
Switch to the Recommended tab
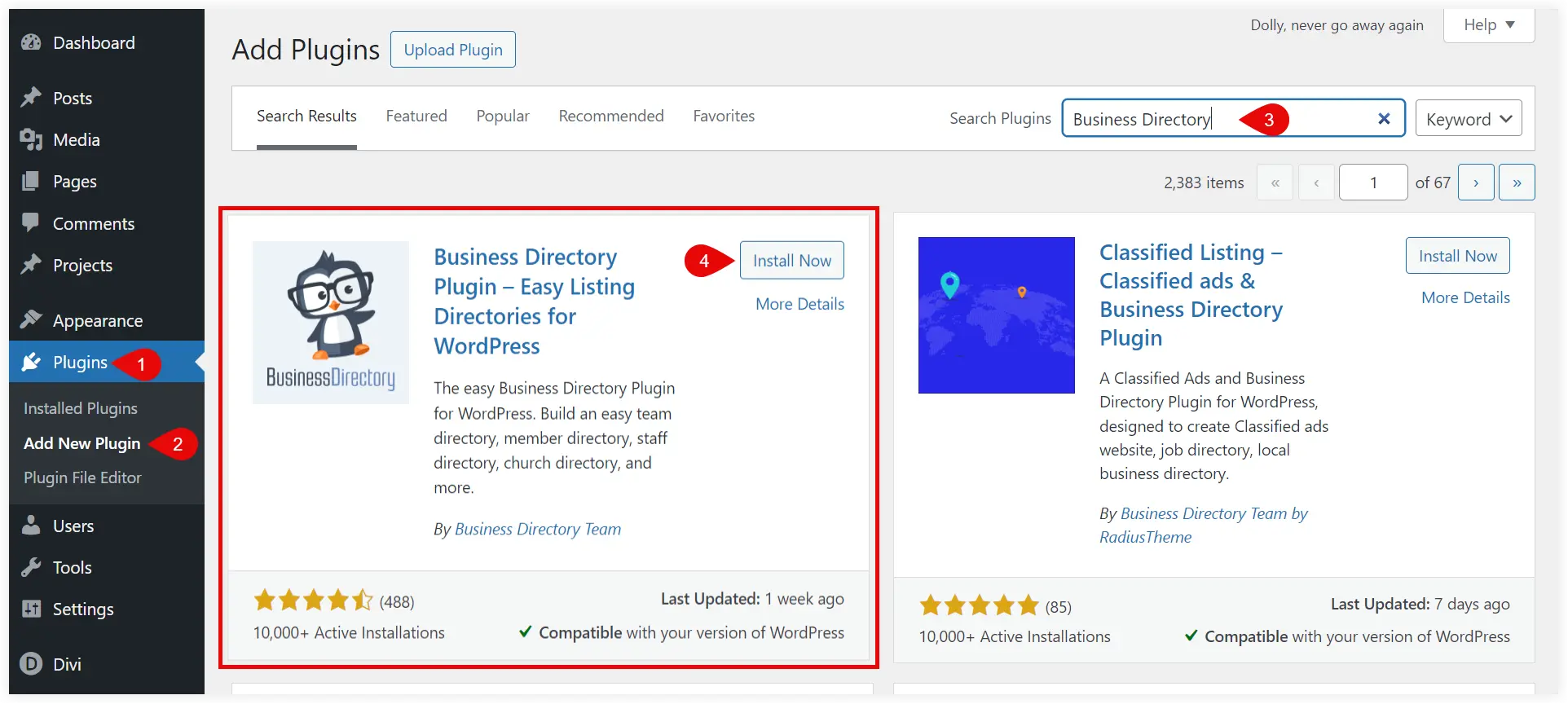tap(611, 116)
